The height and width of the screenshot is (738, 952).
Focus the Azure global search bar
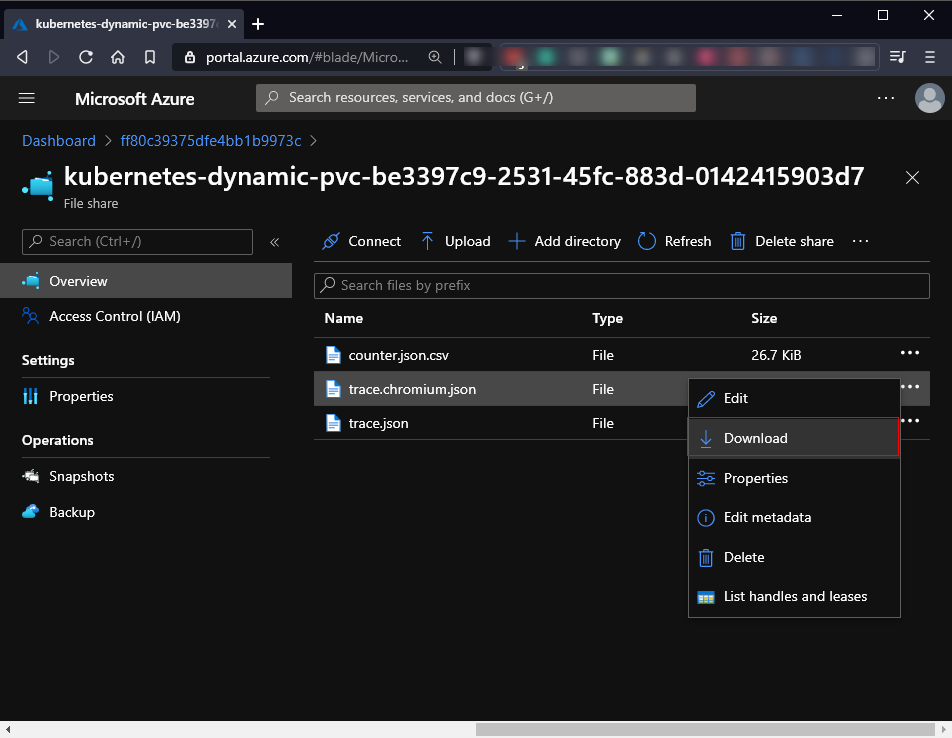[x=476, y=98]
